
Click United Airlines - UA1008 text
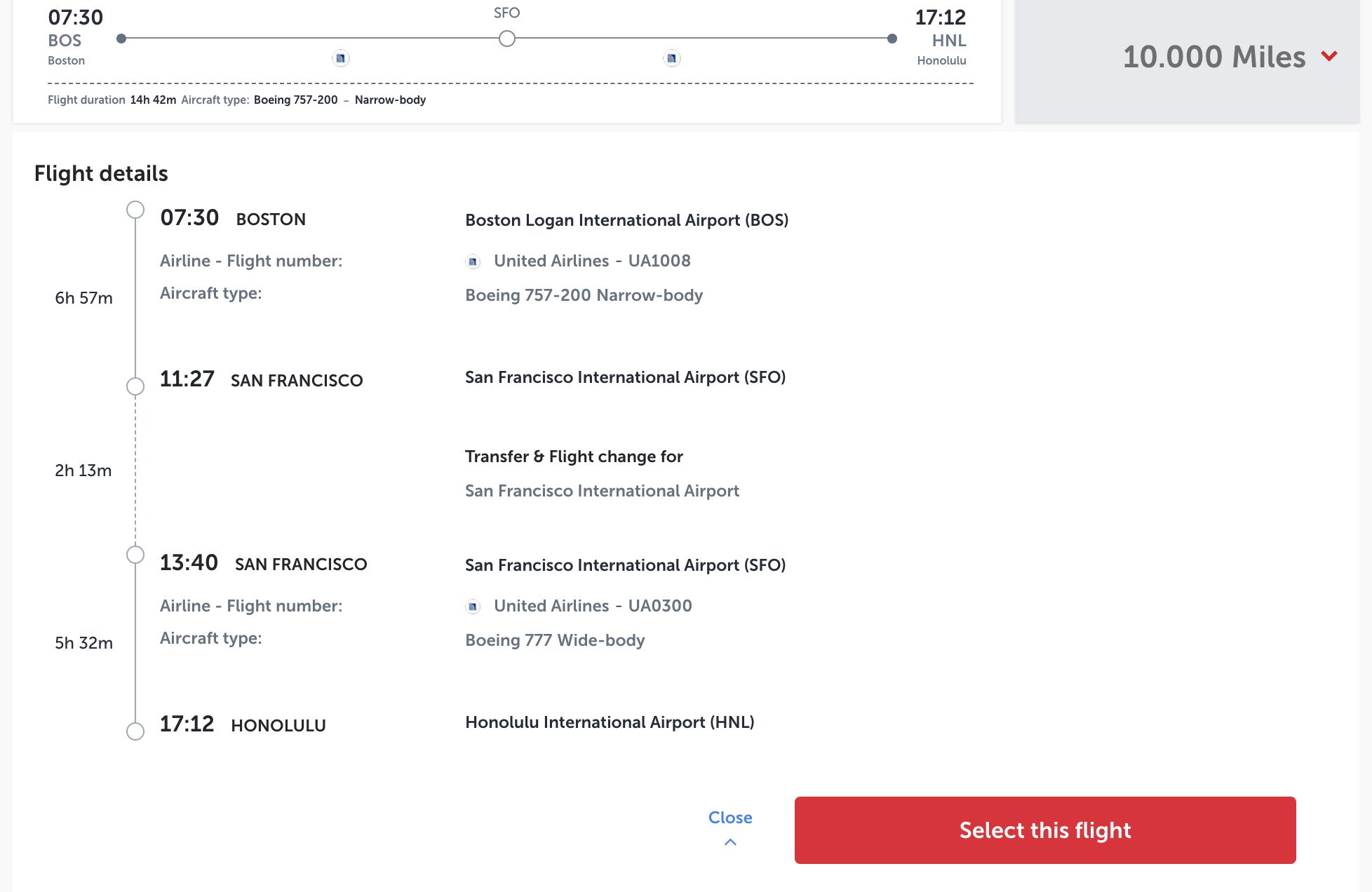[592, 261]
